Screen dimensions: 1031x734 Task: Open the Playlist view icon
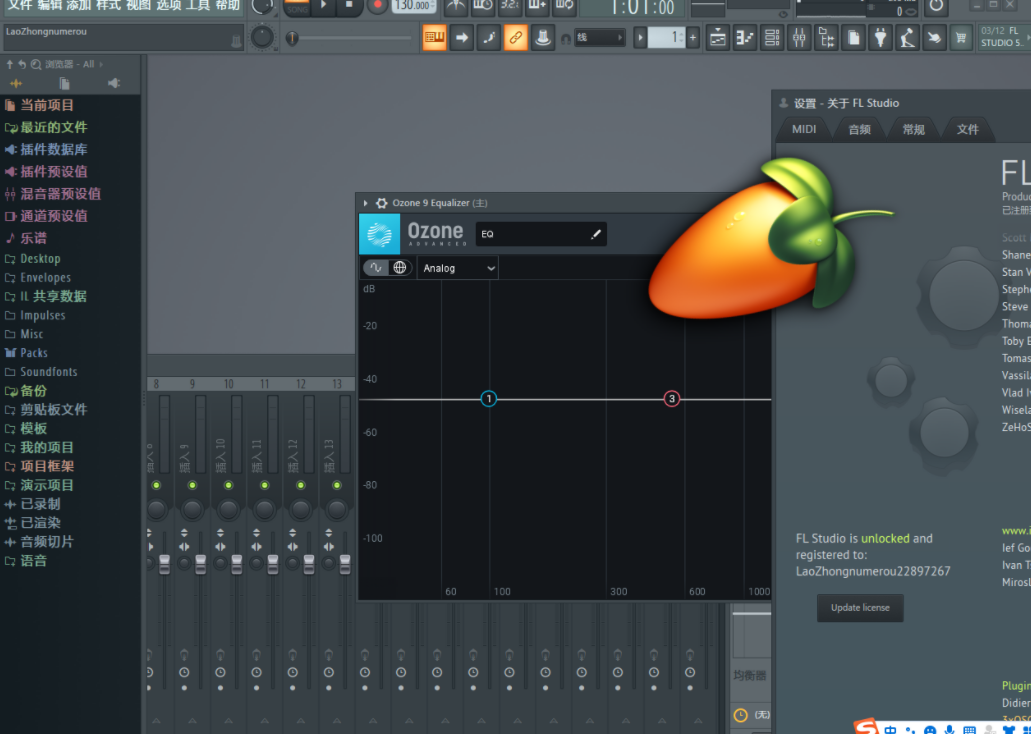click(x=718, y=38)
